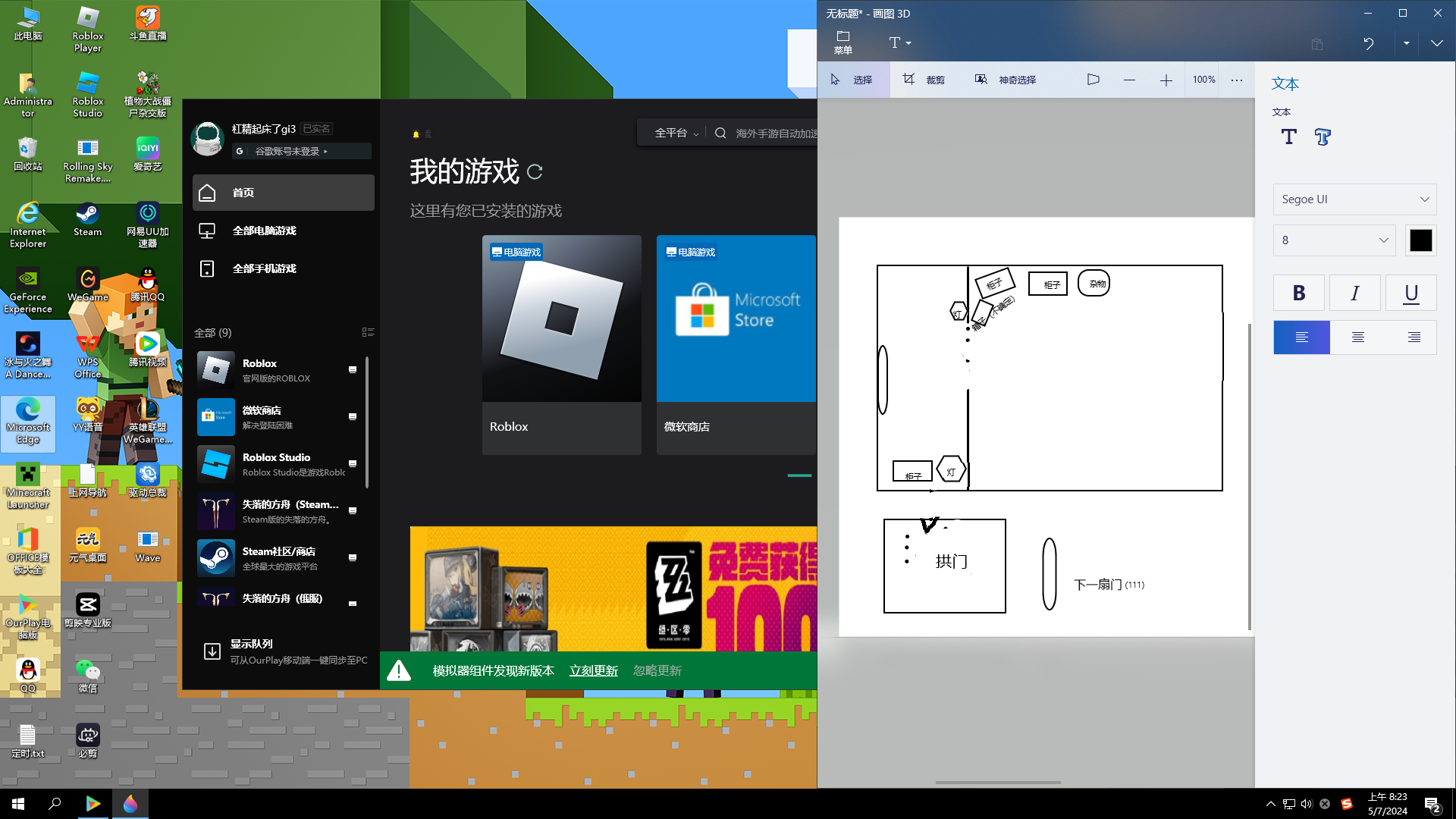Image resolution: width=1456 pixels, height=819 pixels.
Task: Select the 3D text tool icon
Action: 1323,137
